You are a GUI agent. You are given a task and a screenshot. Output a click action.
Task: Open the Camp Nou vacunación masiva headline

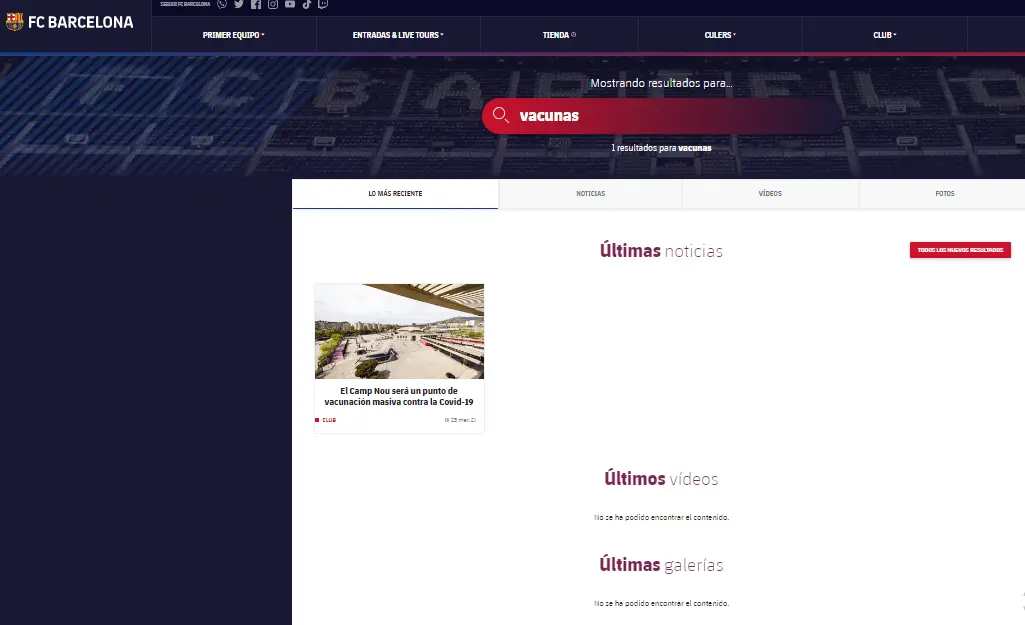click(x=399, y=396)
